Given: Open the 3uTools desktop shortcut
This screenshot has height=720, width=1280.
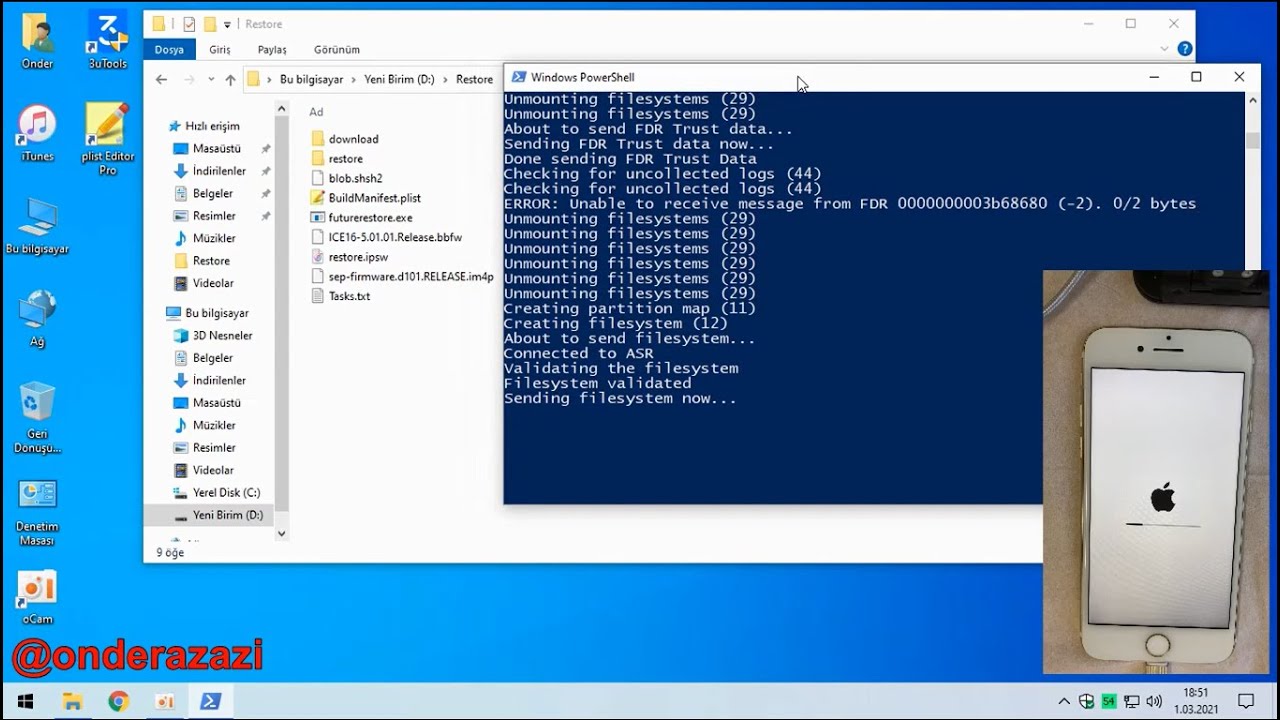Looking at the screenshot, I should pos(108,40).
